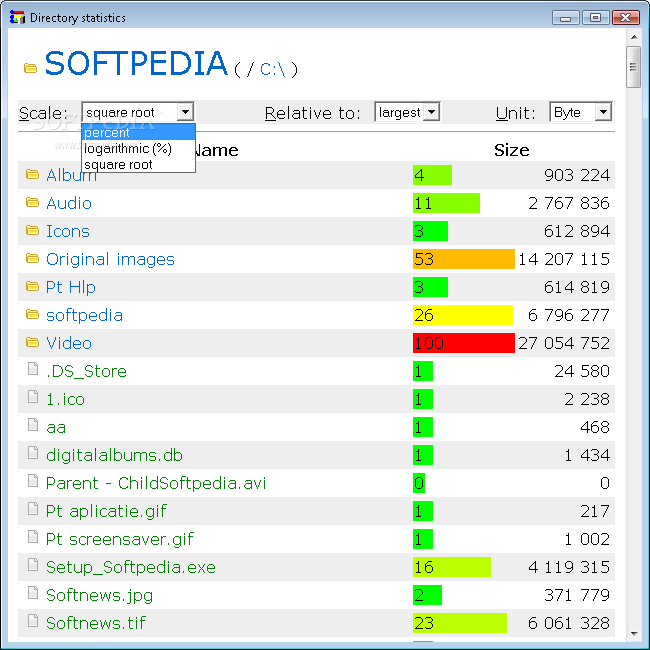Open the Unit dropdown showing Byte
650x650 pixels.
point(581,112)
